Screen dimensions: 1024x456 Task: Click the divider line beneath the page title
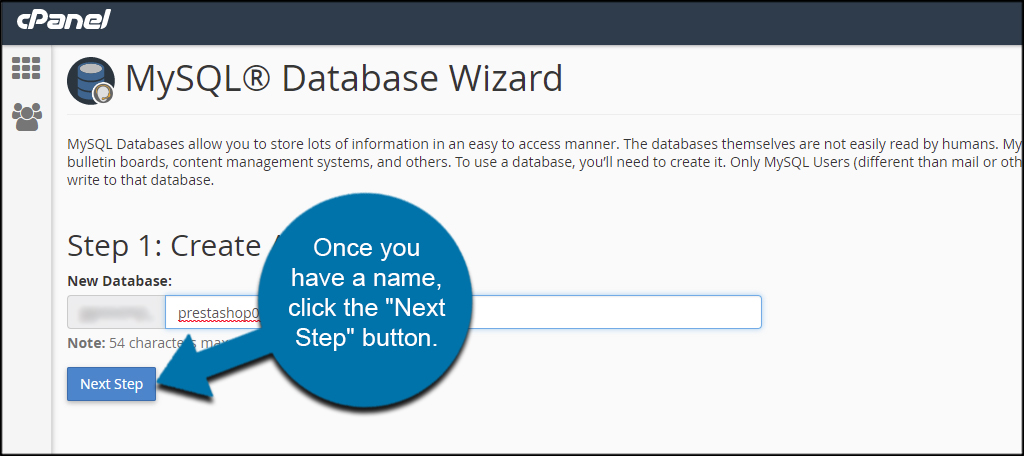point(545,115)
